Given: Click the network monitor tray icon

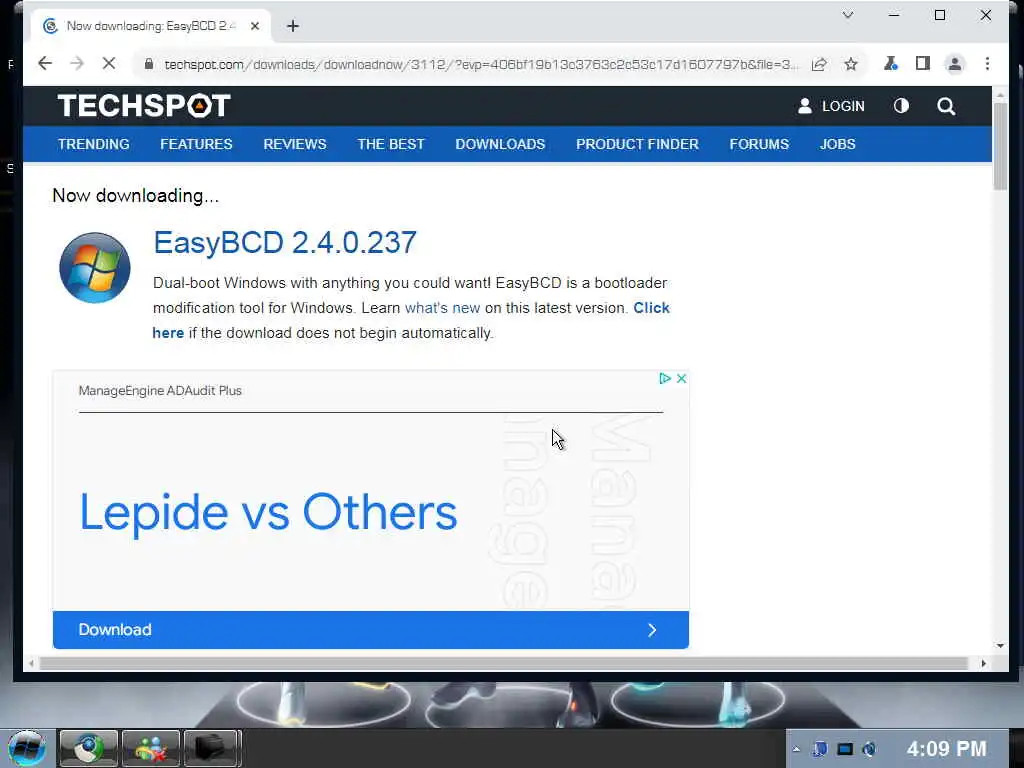Looking at the screenshot, I should click(x=845, y=749).
